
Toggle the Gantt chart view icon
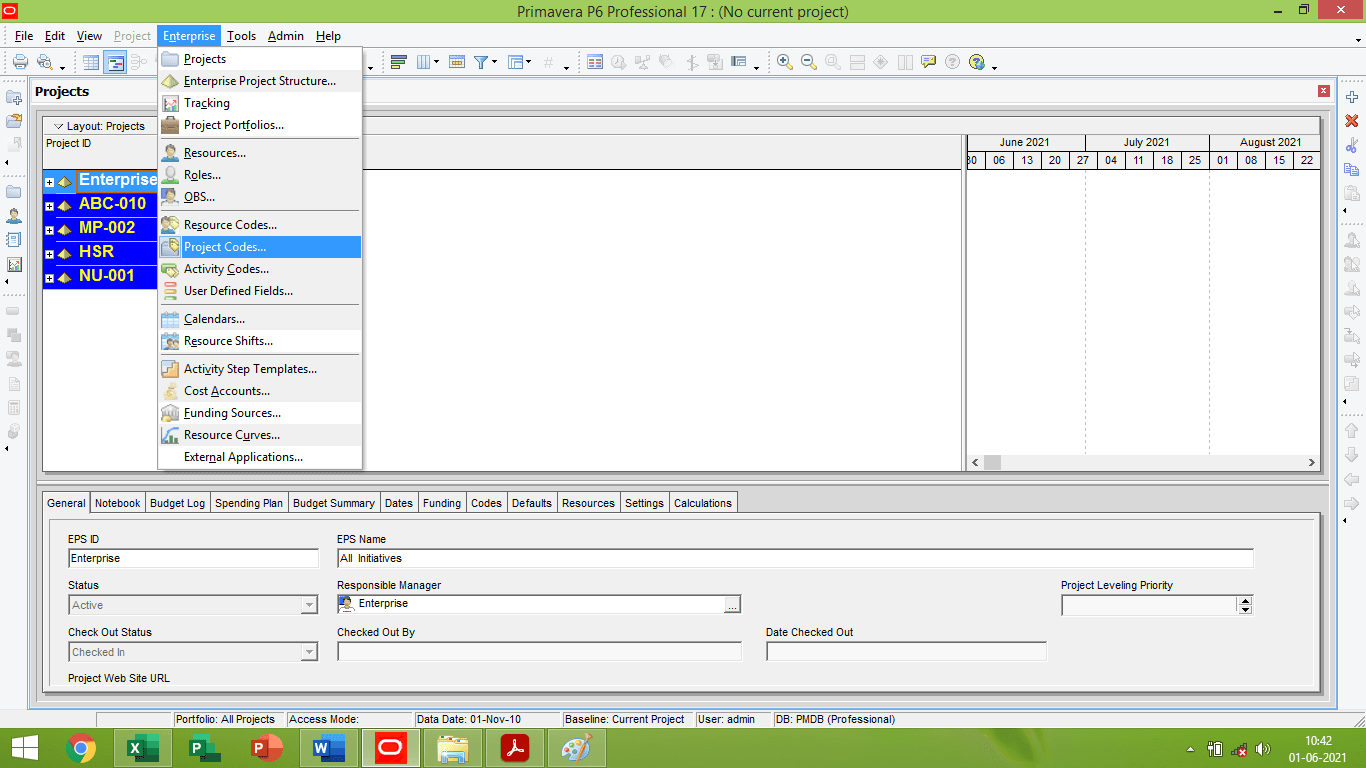(x=115, y=62)
